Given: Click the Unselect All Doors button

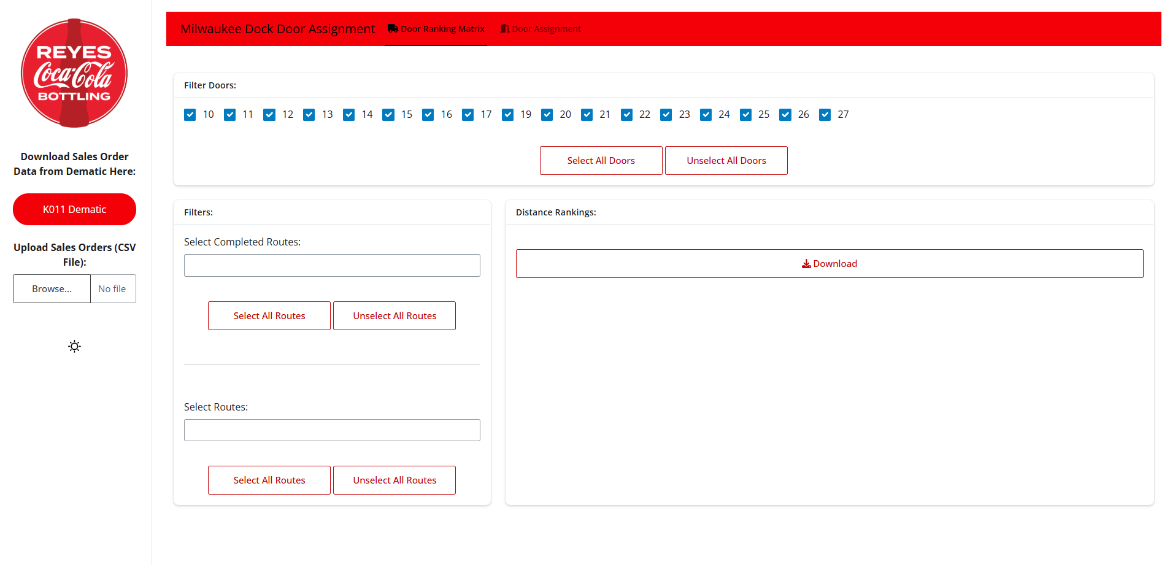Looking at the screenshot, I should [x=726, y=161].
